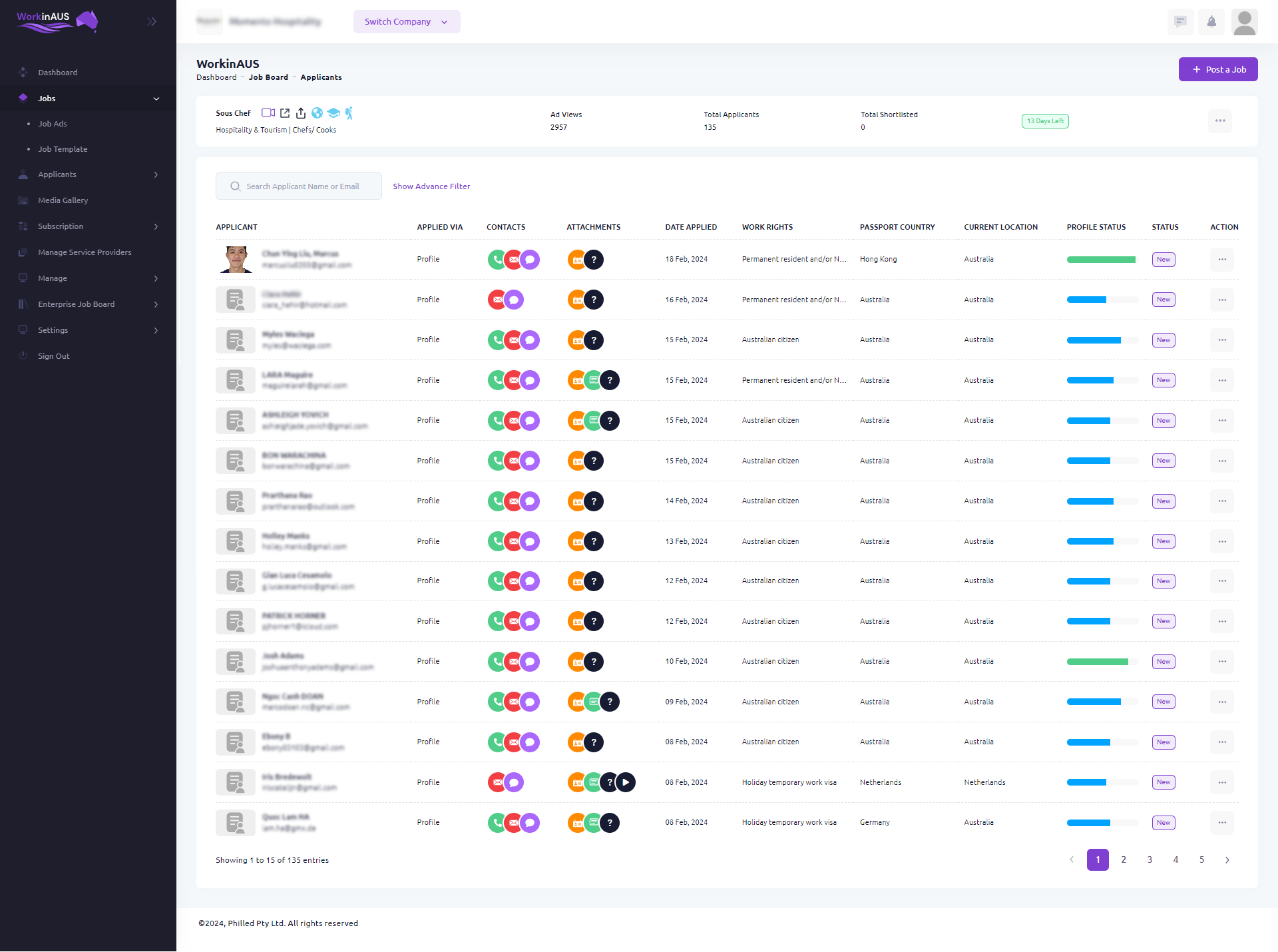Click the email icon in the 09 Feb row
Image resolution: width=1278 pixels, height=952 pixels.
coord(513,702)
